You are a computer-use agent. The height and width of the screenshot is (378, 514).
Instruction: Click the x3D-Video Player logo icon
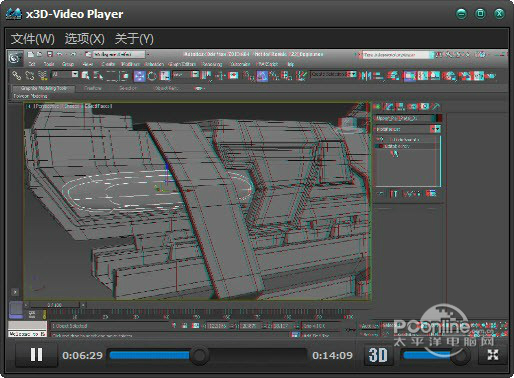(x=14, y=14)
